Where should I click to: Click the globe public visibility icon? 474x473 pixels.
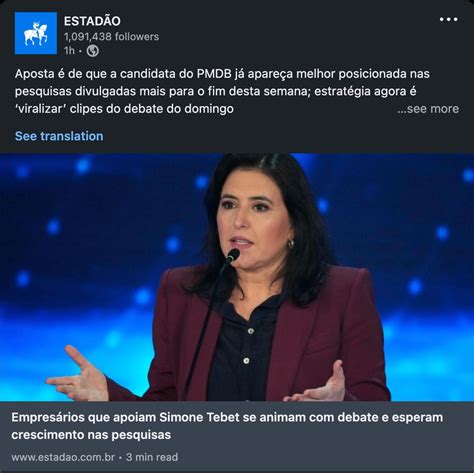pos(93,51)
